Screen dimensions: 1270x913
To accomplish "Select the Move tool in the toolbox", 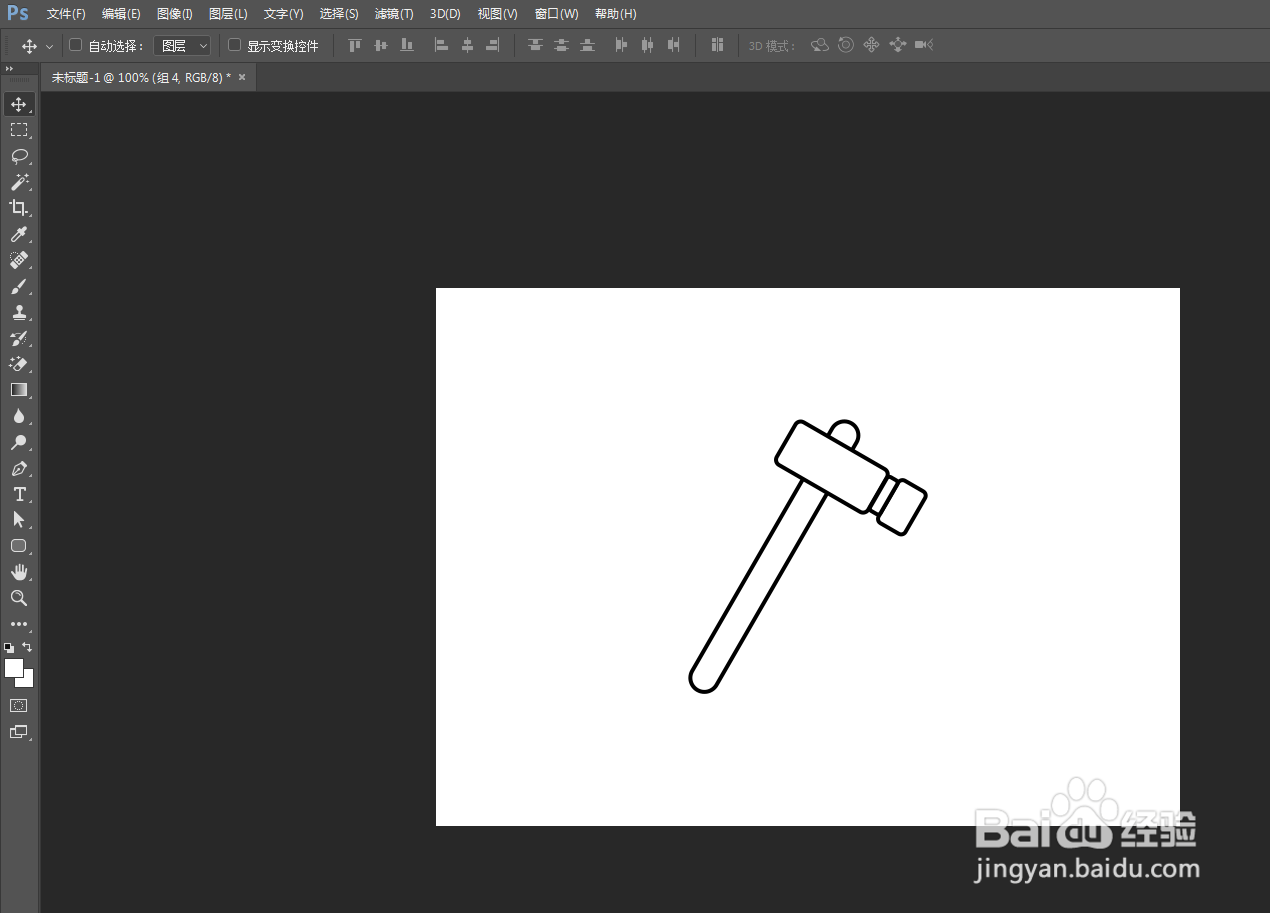I will pos(19,104).
